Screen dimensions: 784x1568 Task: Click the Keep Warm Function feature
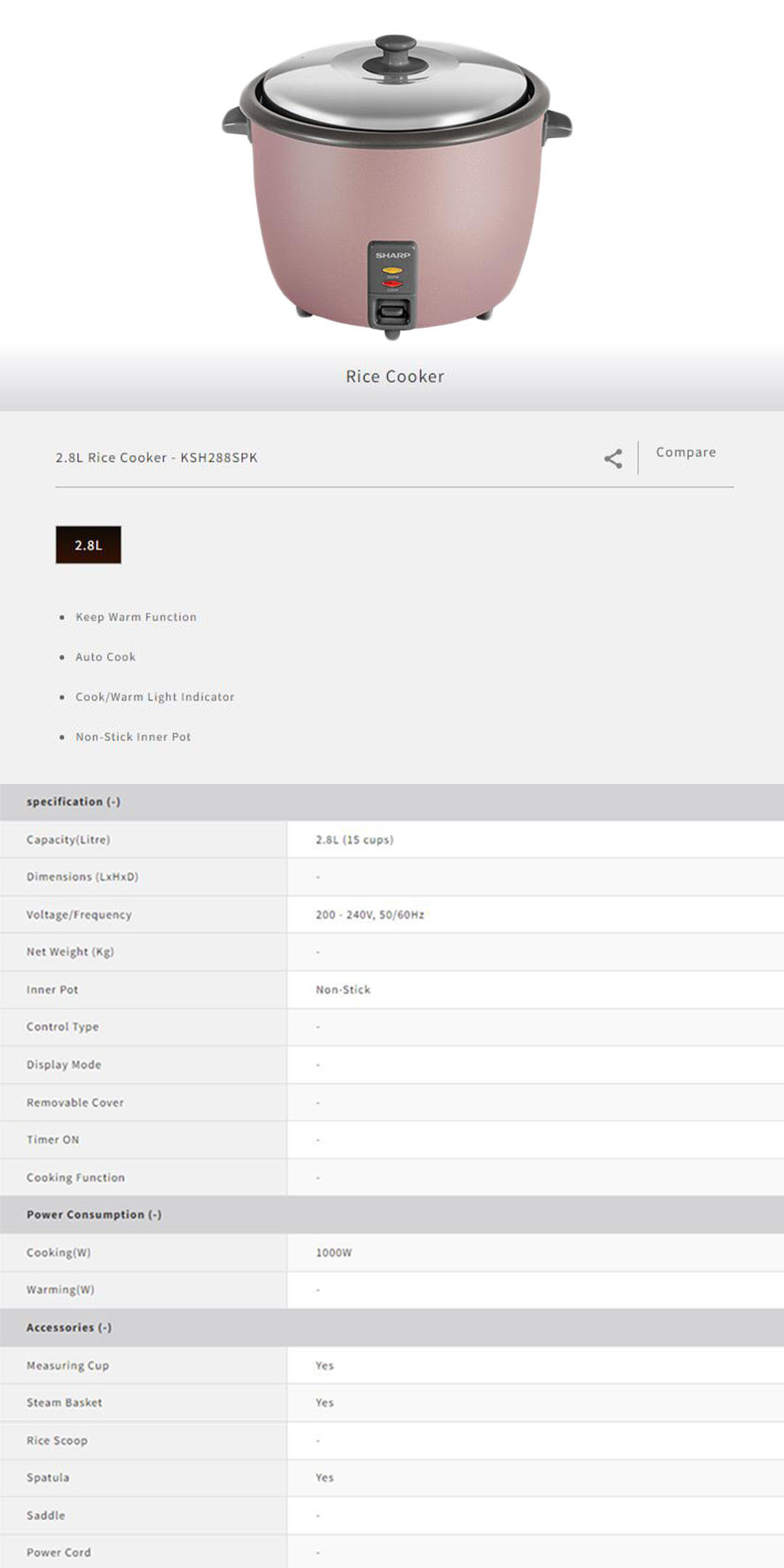pyautogui.click(x=136, y=617)
